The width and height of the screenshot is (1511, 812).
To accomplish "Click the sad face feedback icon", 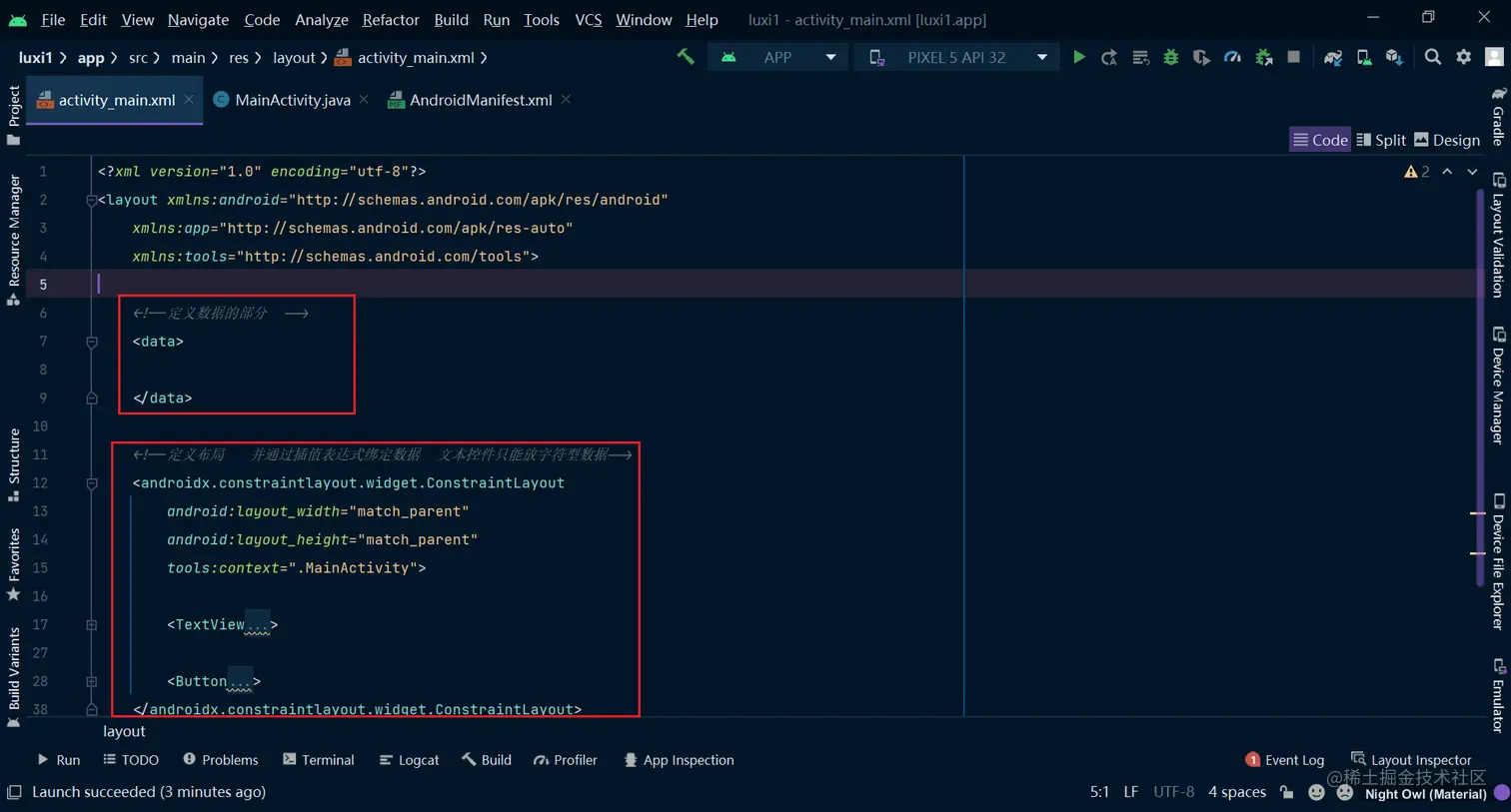I will 1345,792.
